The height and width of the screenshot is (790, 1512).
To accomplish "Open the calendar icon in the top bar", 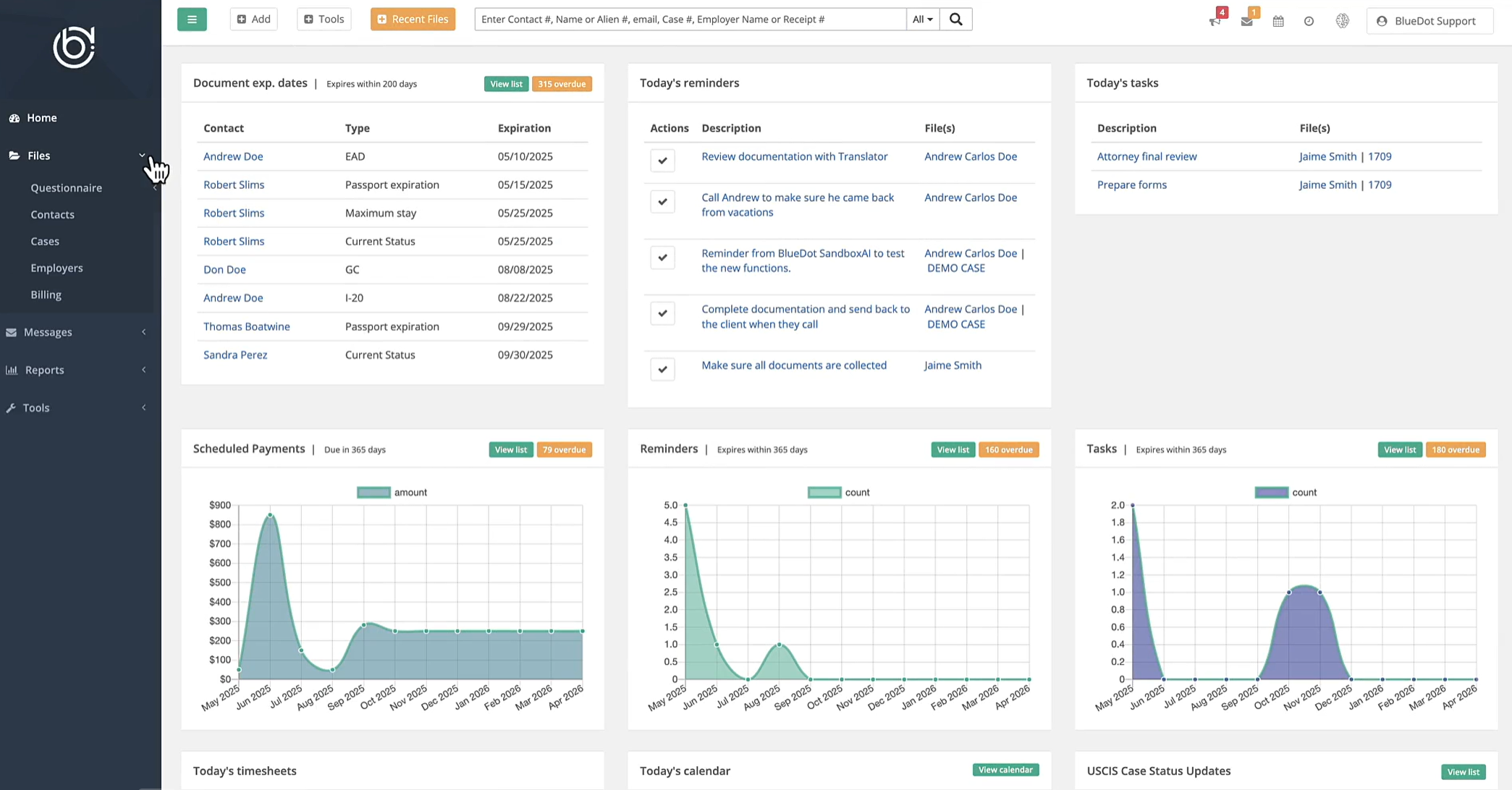I will 1277,20.
